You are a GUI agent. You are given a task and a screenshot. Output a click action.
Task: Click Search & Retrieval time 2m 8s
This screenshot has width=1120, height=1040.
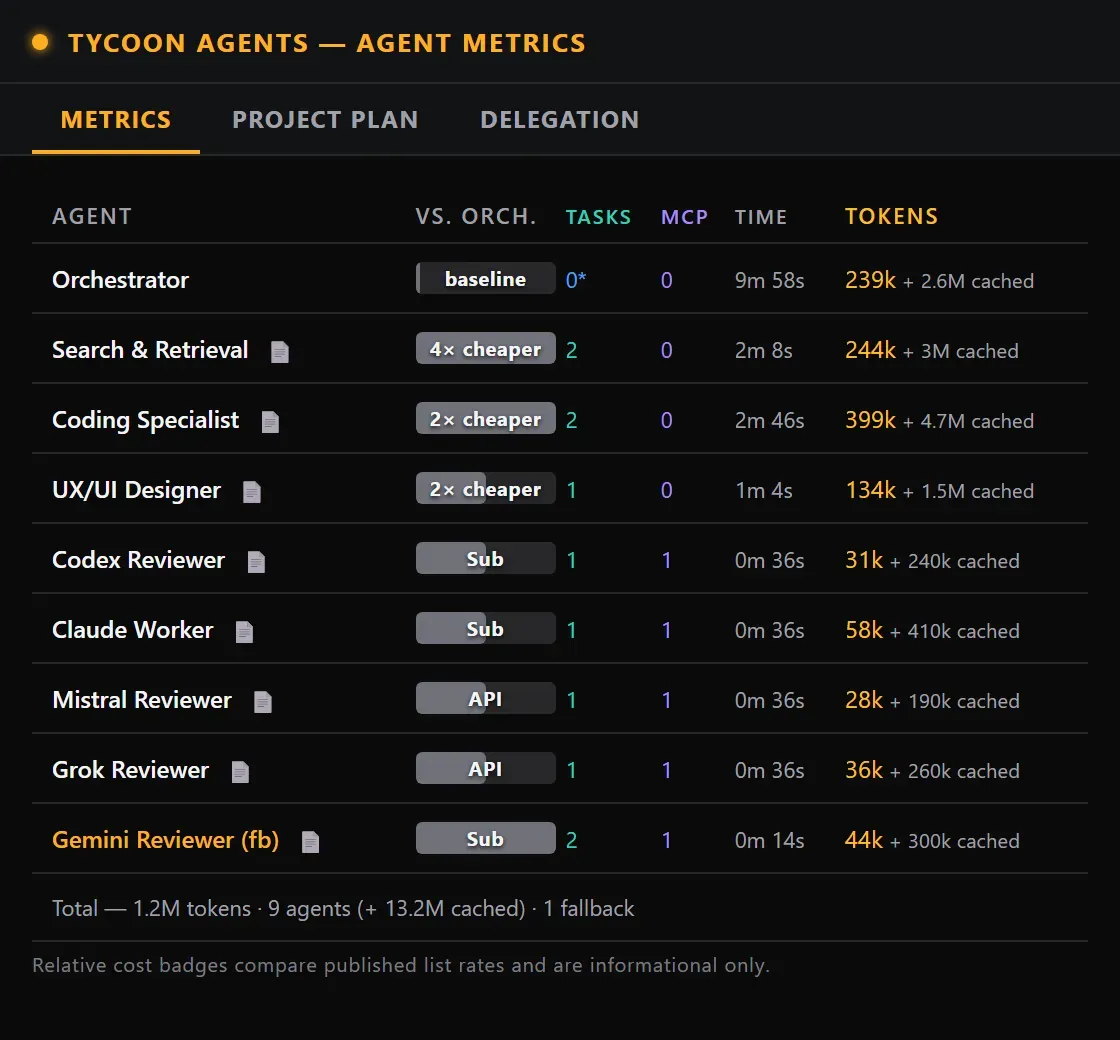click(x=764, y=350)
